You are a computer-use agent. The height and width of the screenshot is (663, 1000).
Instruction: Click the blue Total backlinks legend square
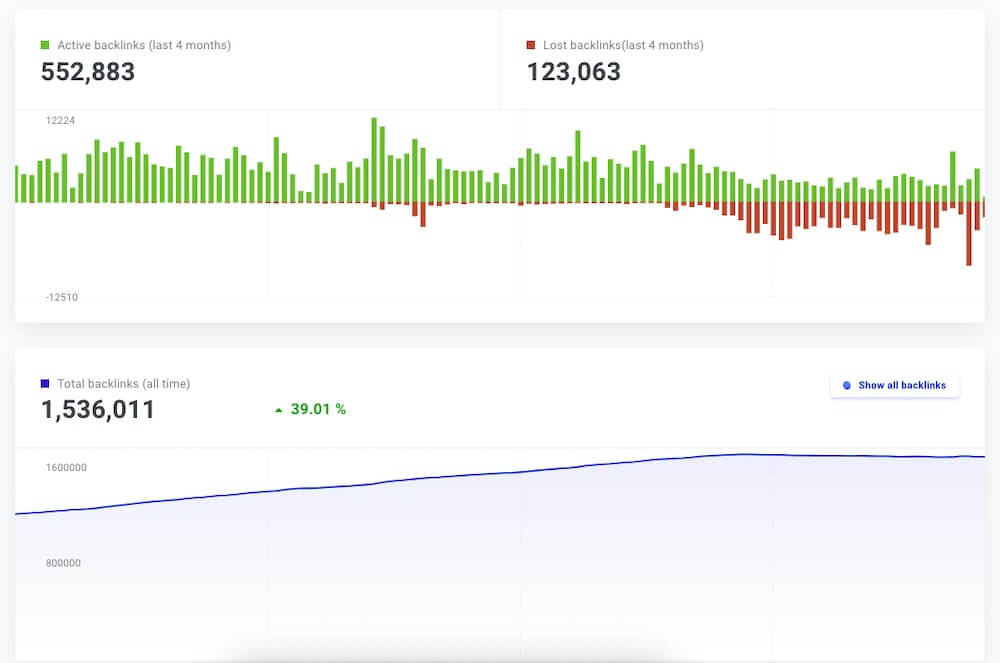(45, 383)
